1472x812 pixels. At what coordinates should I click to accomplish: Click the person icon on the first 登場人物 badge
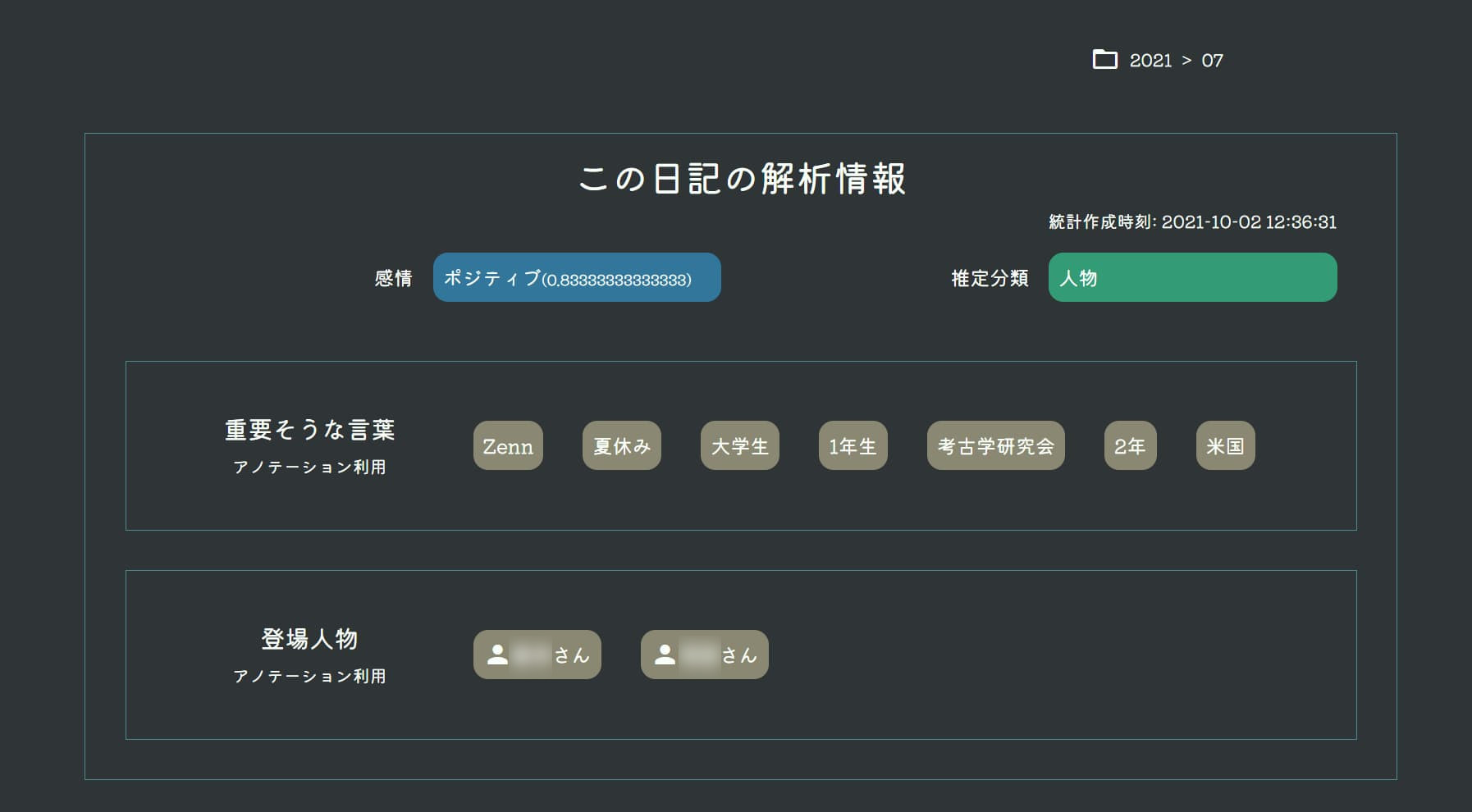click(x=498, y=654)
